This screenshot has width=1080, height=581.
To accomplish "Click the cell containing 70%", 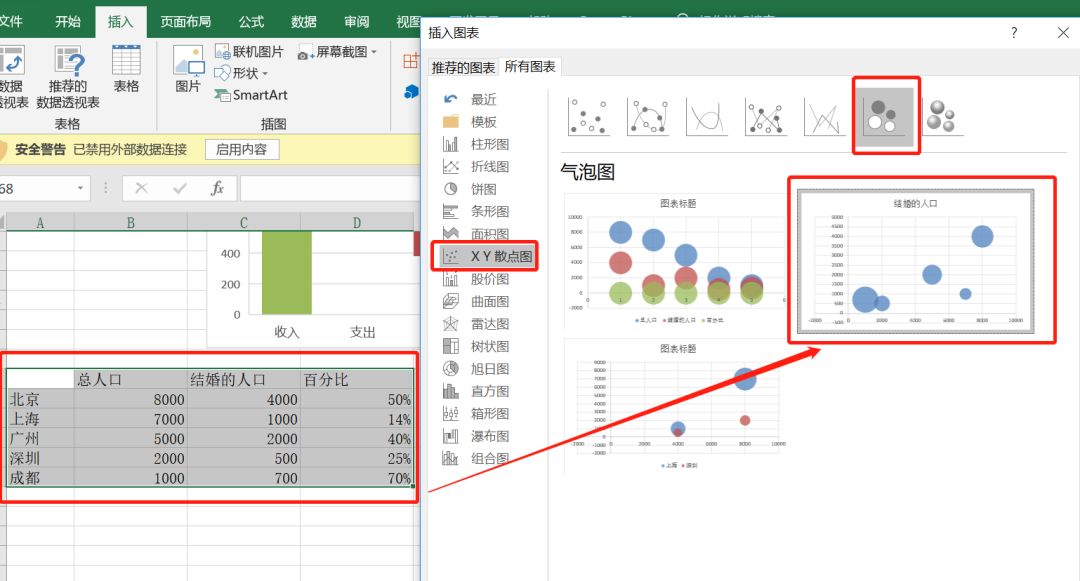I will [x=357, y=478].
